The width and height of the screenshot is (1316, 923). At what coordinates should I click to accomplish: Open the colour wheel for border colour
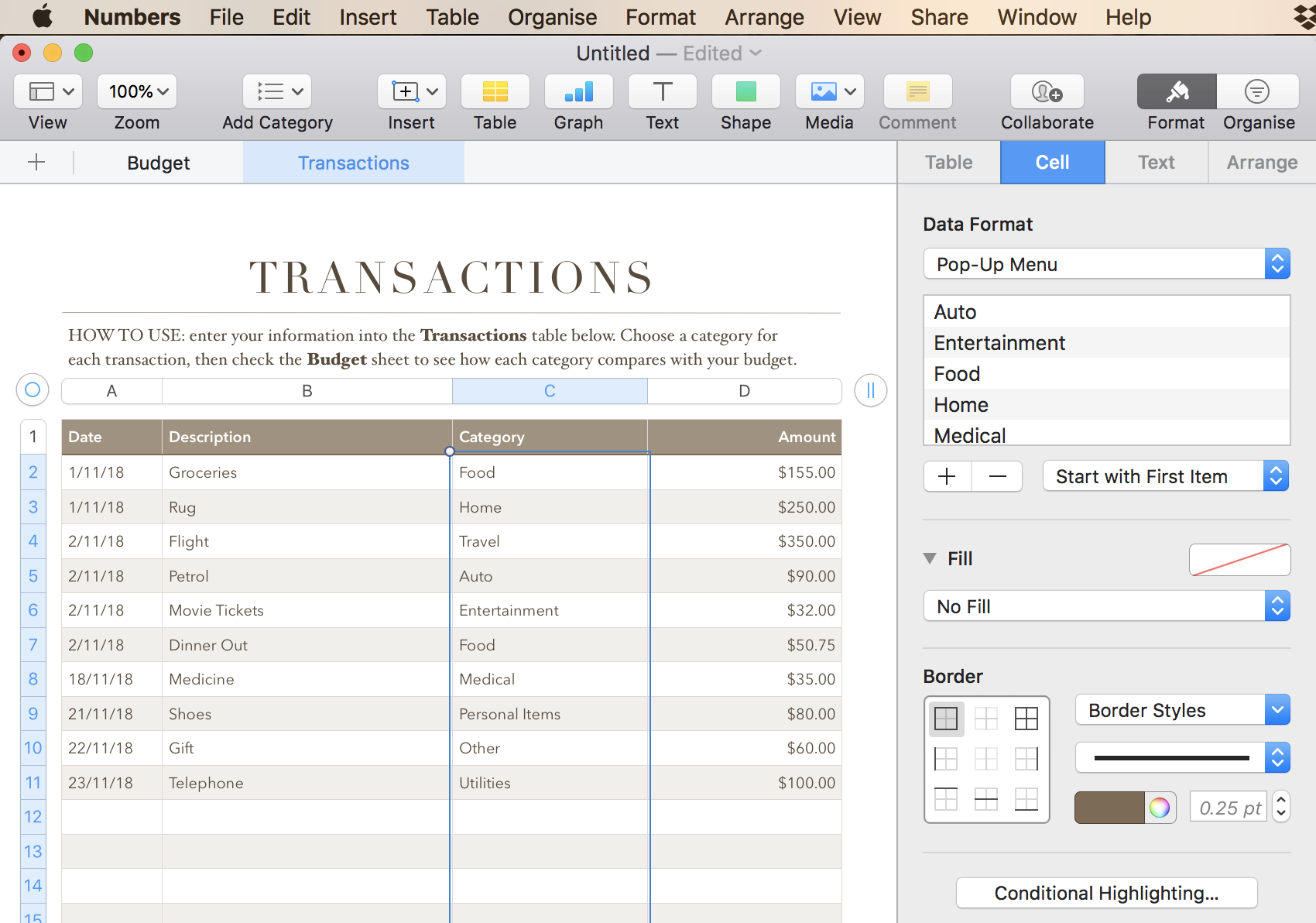[1160, 808]
